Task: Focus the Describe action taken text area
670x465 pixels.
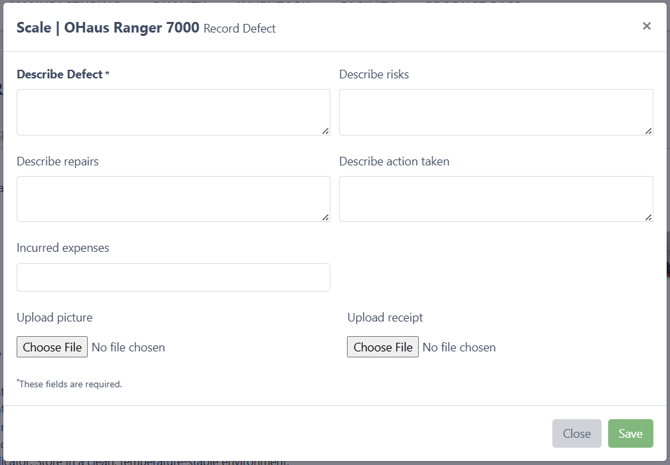Action: [496, 199]
